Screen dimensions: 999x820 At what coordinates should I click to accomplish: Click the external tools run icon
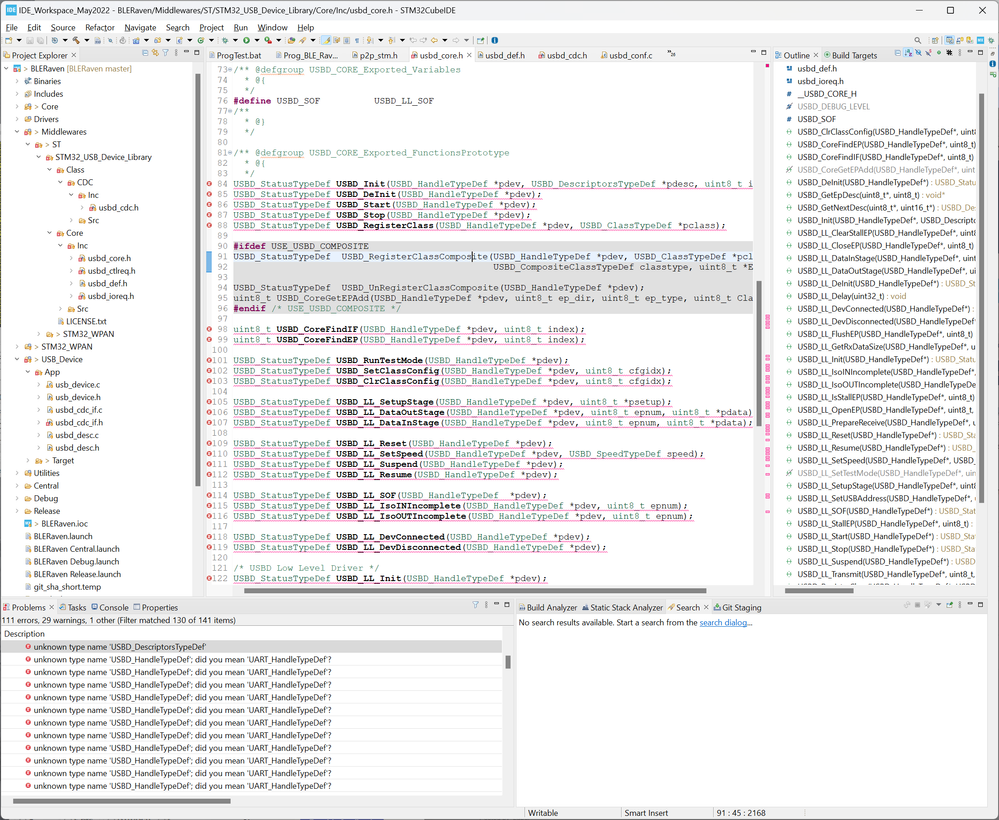point(268,40)
